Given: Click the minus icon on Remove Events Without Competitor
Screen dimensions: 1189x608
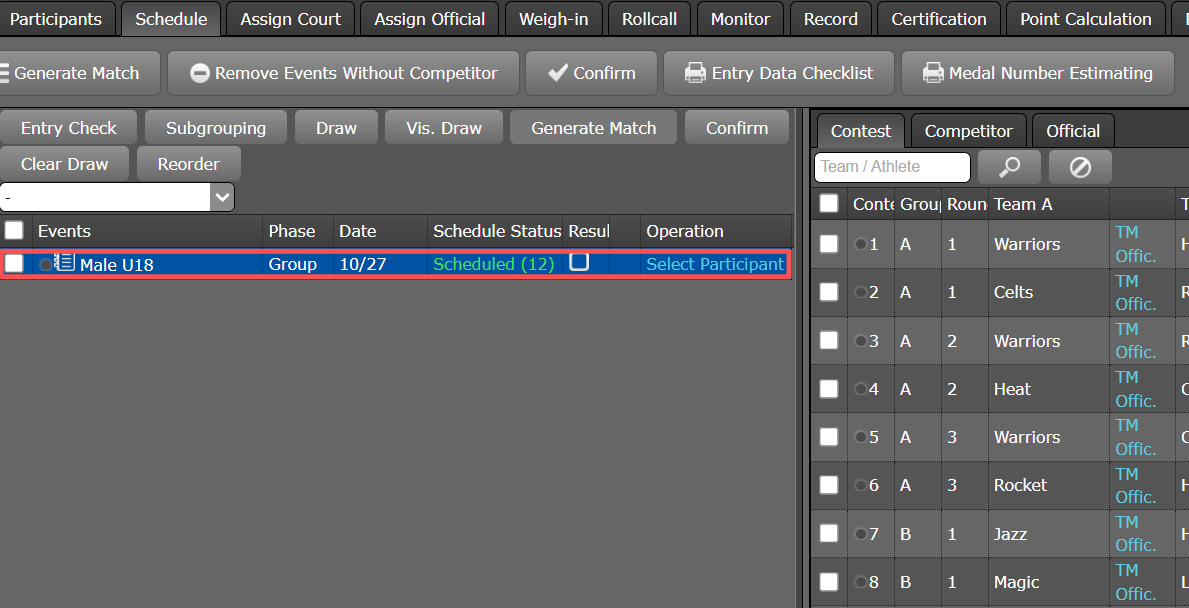Looking at the screenshot, I should [200, 73].
